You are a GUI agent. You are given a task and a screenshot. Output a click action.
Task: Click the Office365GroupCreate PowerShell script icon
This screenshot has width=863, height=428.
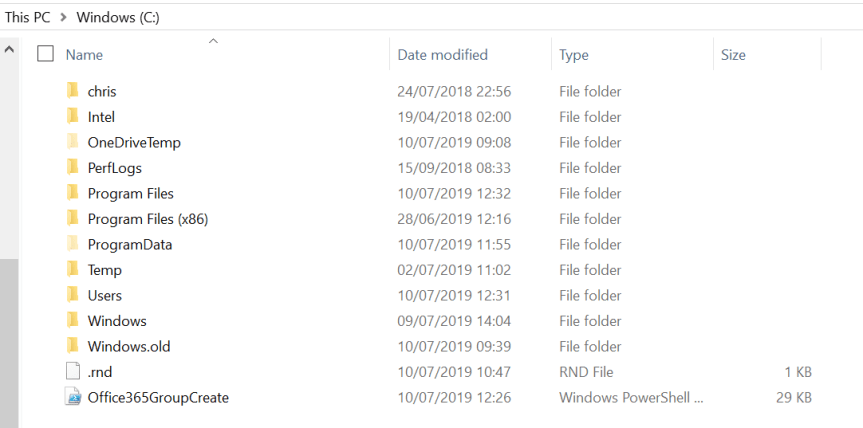tap(72, 397)
